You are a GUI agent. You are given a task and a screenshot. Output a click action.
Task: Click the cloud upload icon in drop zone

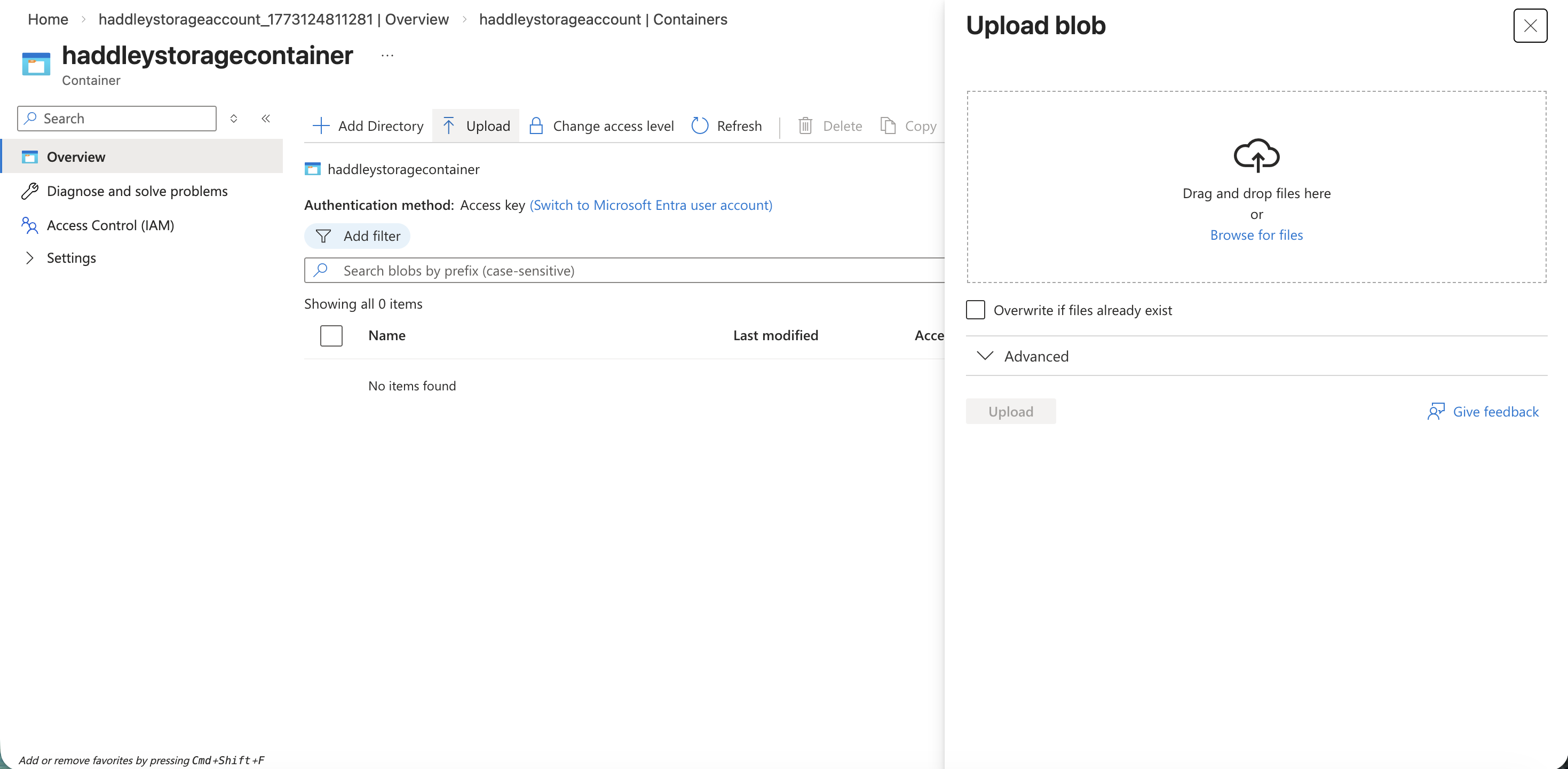pos(1256,156)
